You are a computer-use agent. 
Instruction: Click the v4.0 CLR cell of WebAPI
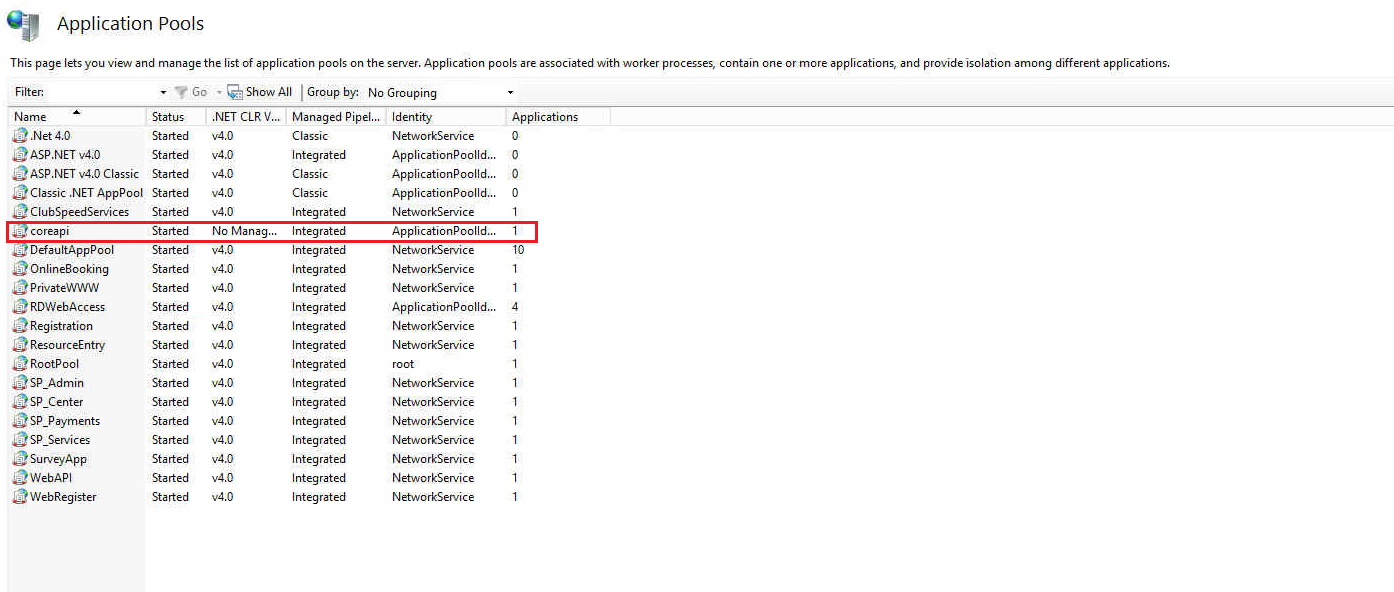click(222, 478)
